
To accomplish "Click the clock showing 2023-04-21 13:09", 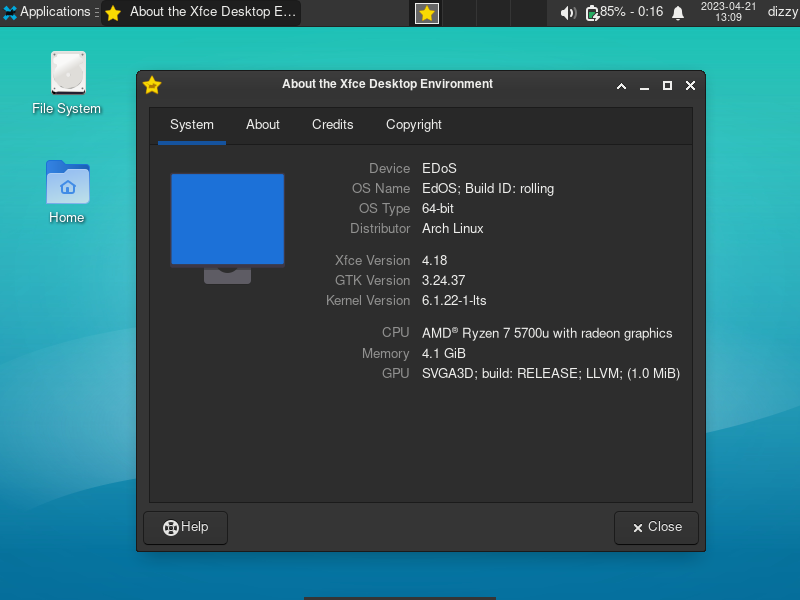I will (x=728, y=12).
